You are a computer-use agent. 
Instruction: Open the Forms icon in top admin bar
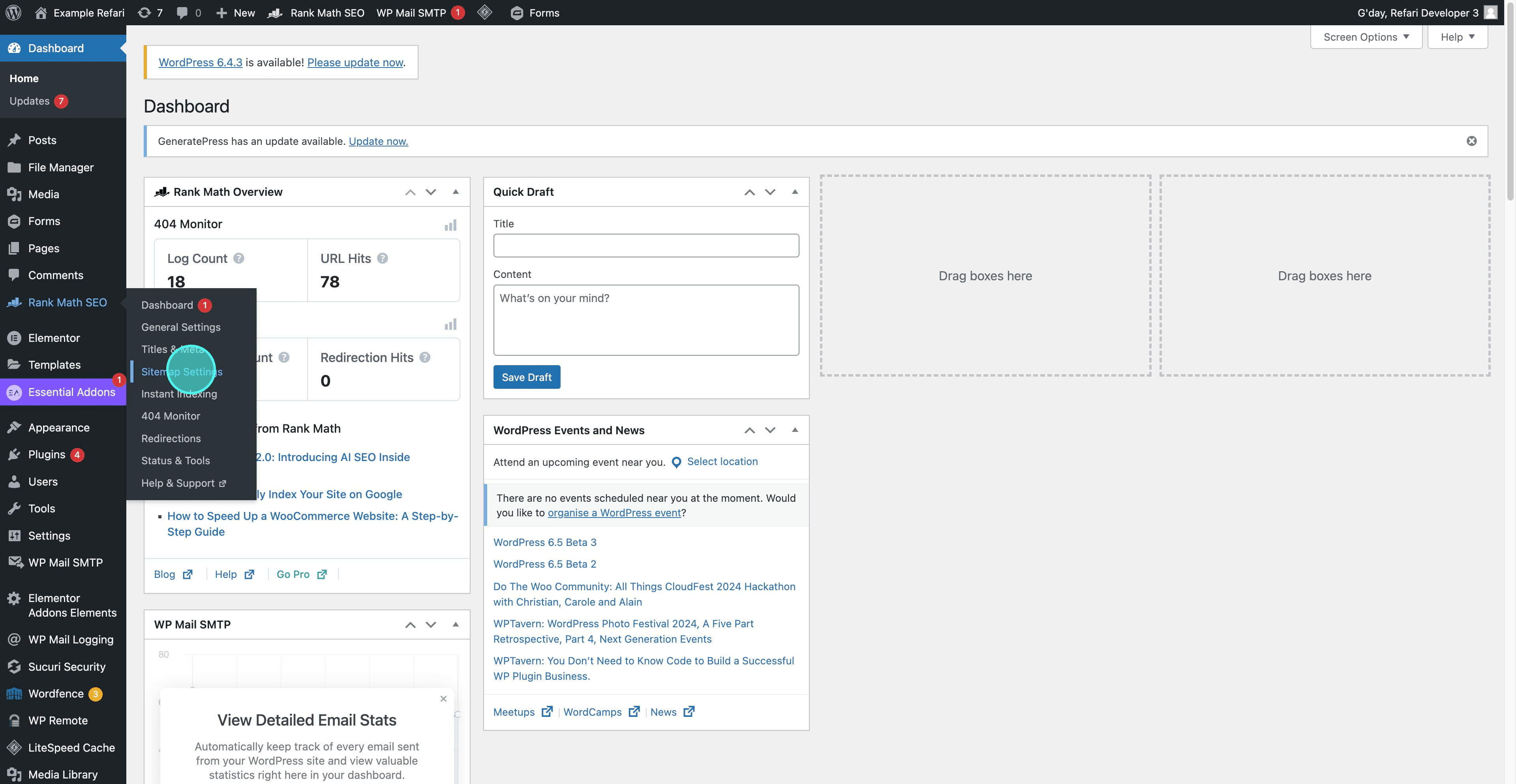535,12
